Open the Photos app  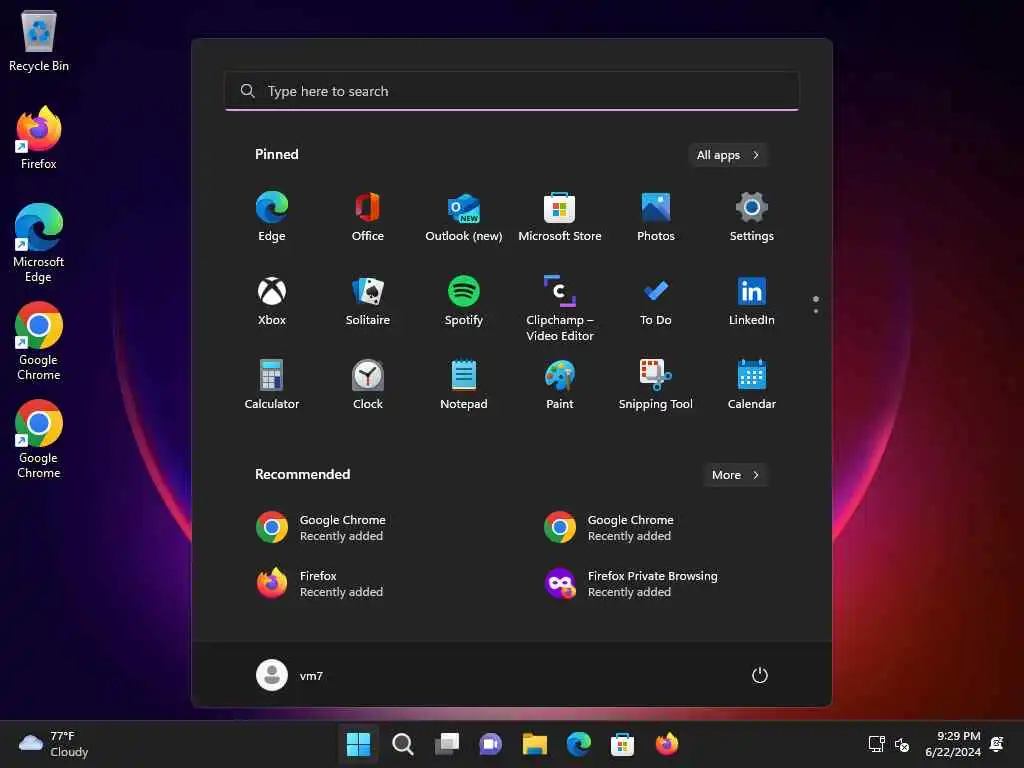[656, 217]
